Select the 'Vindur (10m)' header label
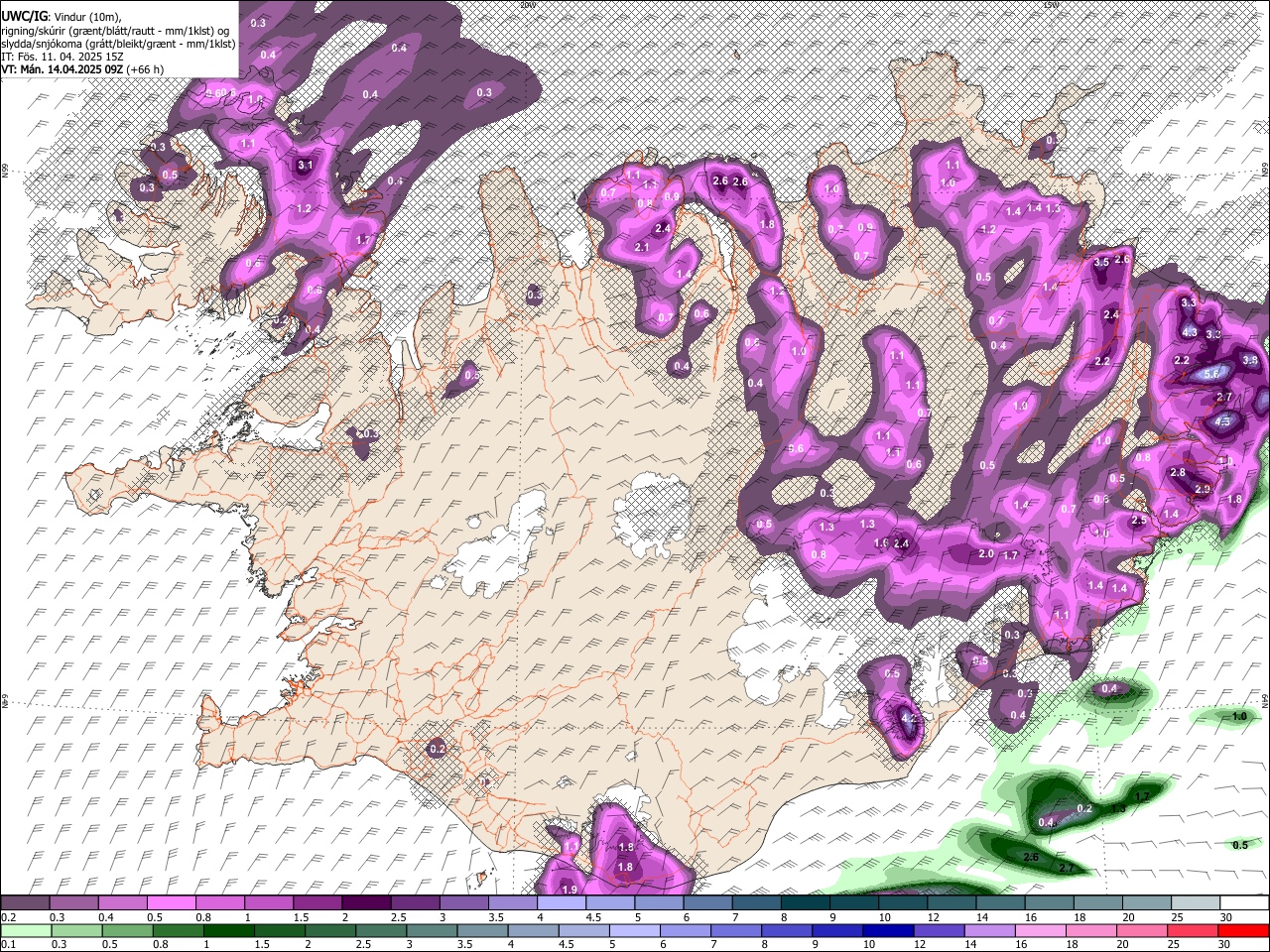 [x=86, y=17]
